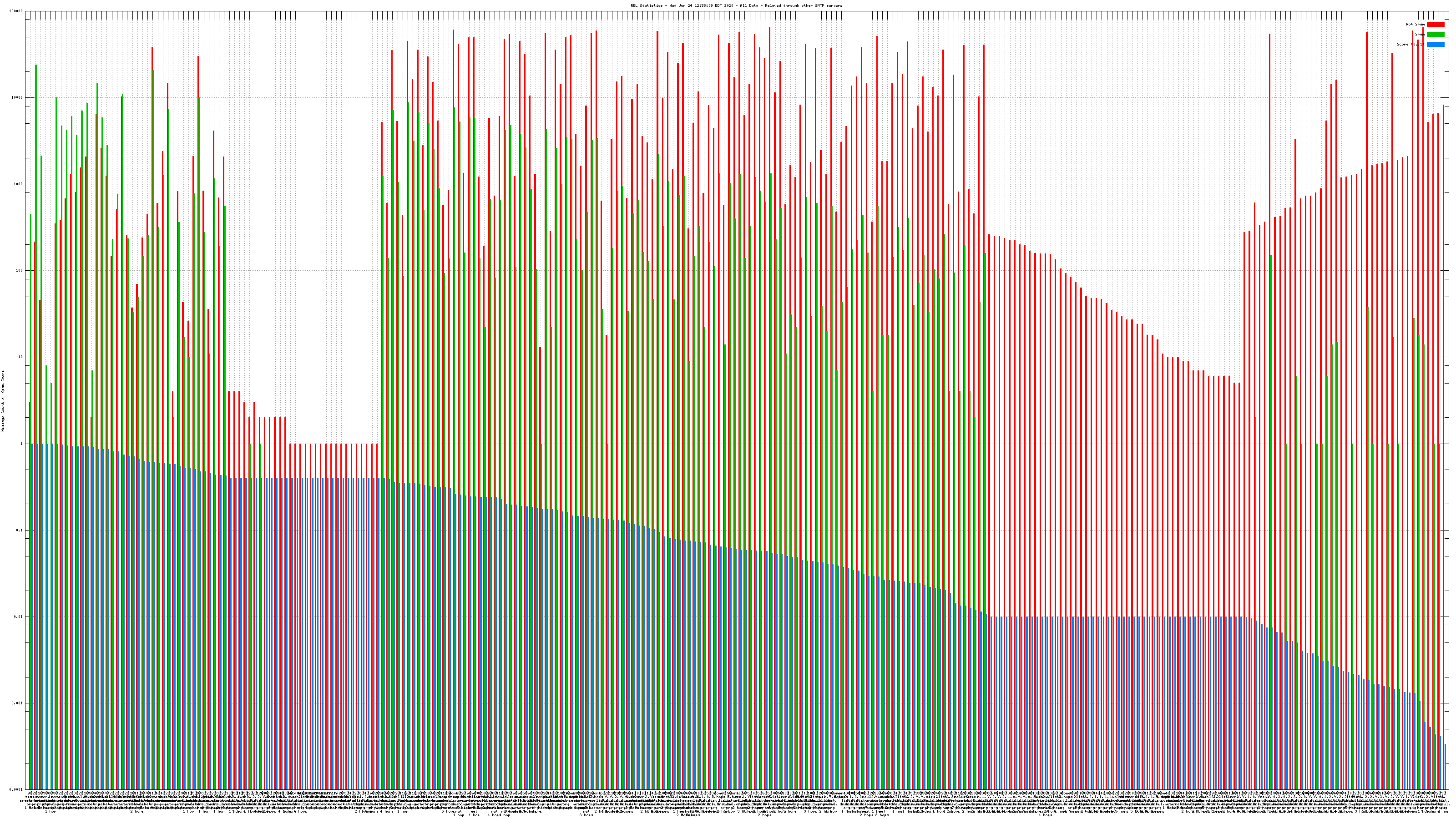The width and height of the screenshot is (1456, 819).
Task: Click the 1000 y-axis tick label
Action: (x=19, y=184)
